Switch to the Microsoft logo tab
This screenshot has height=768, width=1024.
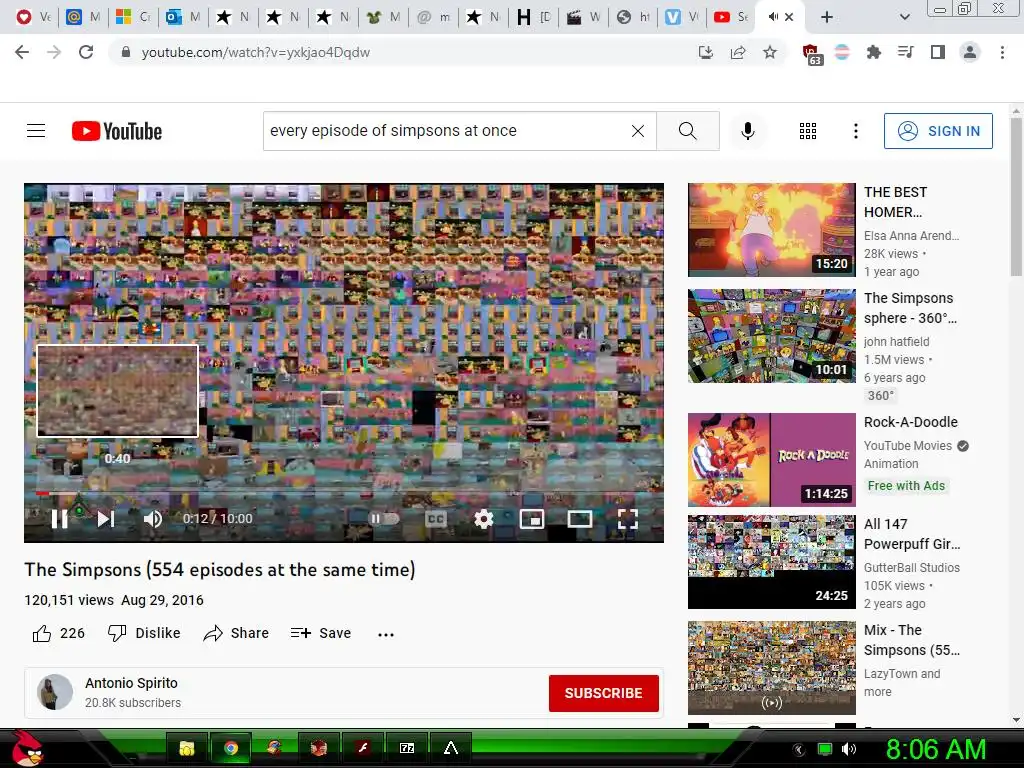tap(133, 17)
